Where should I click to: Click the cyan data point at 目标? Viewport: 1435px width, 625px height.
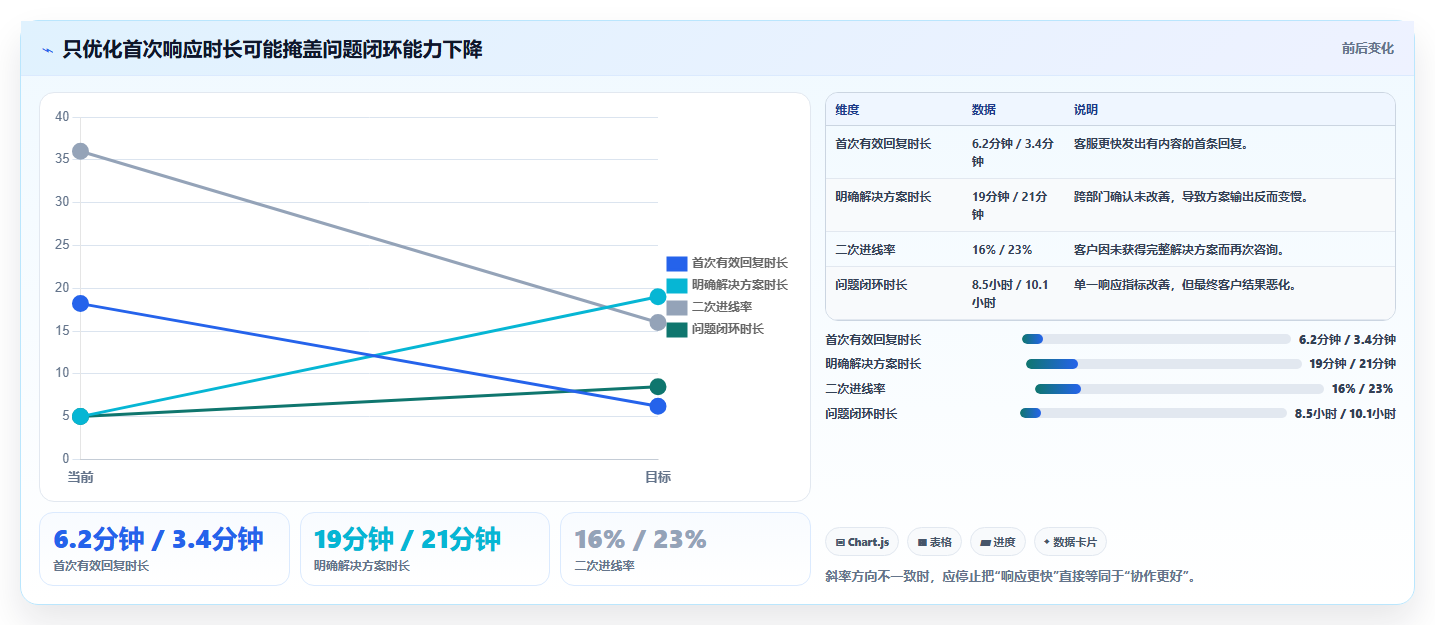pos(658,296)
